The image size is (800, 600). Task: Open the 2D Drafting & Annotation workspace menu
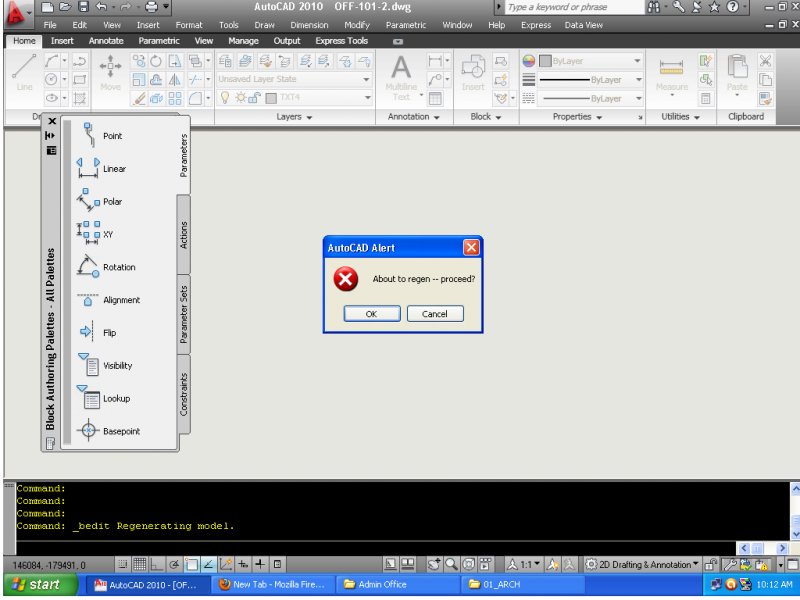tap(642, 564)
